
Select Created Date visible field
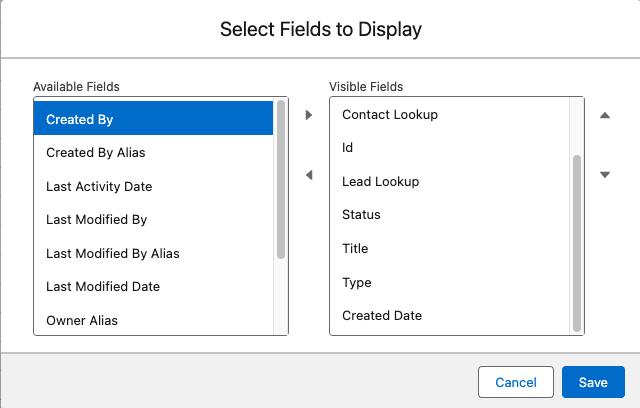[450, 315]
